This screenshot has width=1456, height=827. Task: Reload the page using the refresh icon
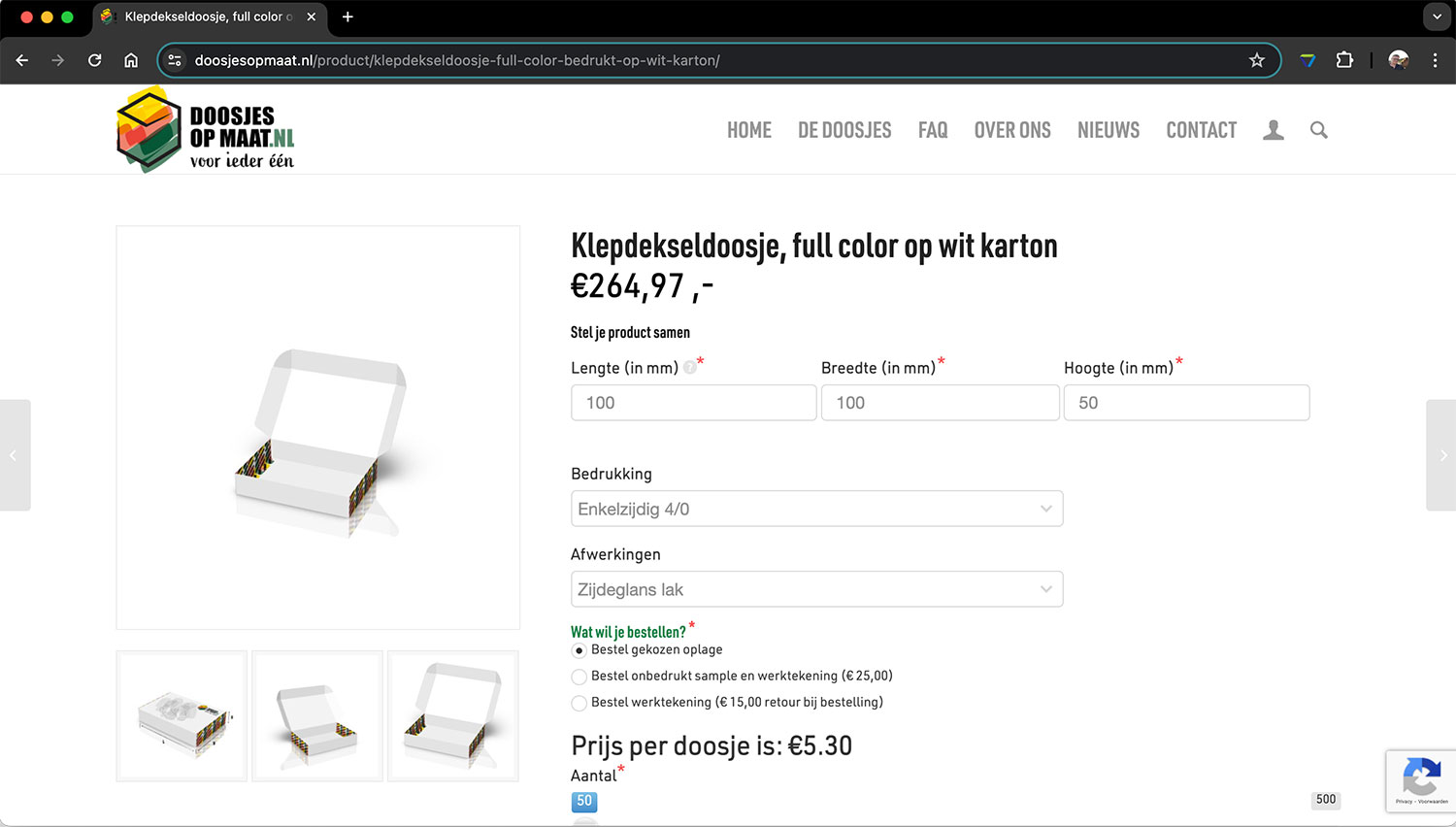tap(94, 60)
